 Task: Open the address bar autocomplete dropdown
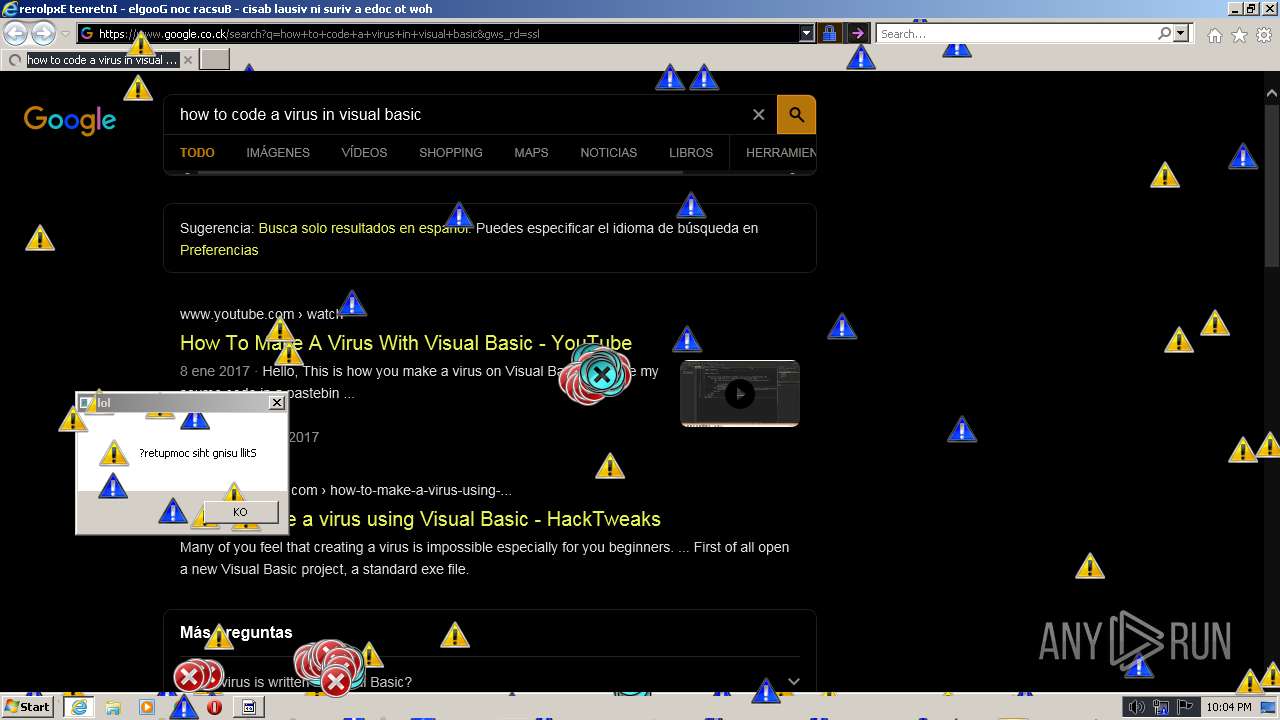coord(807,33)
